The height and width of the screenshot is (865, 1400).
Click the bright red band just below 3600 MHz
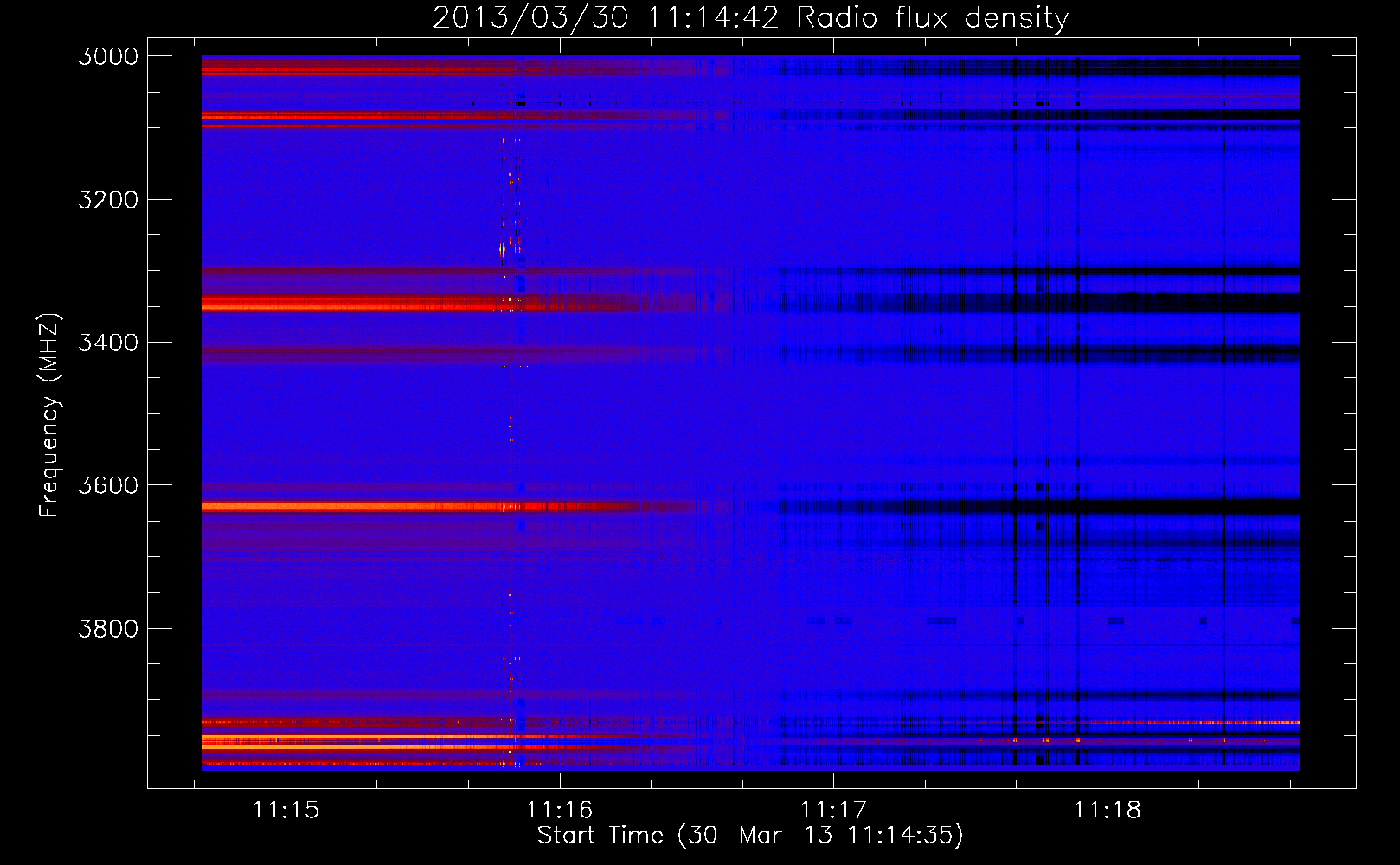tap(415, 507)
